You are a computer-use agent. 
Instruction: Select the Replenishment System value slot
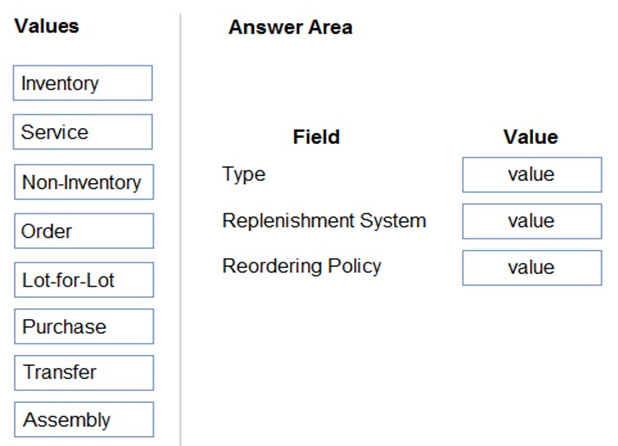tap(531, 221)
